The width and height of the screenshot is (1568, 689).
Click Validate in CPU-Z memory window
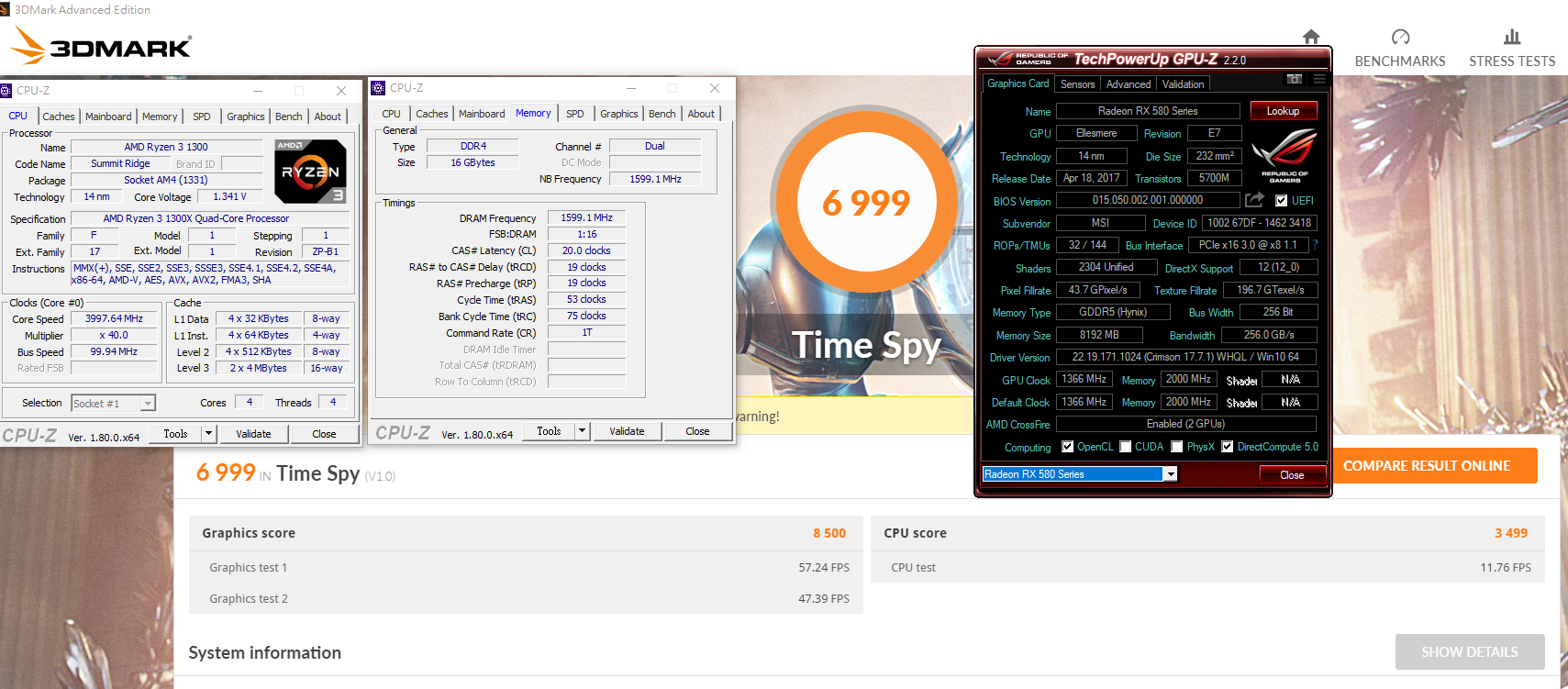[x=627, y=431]
